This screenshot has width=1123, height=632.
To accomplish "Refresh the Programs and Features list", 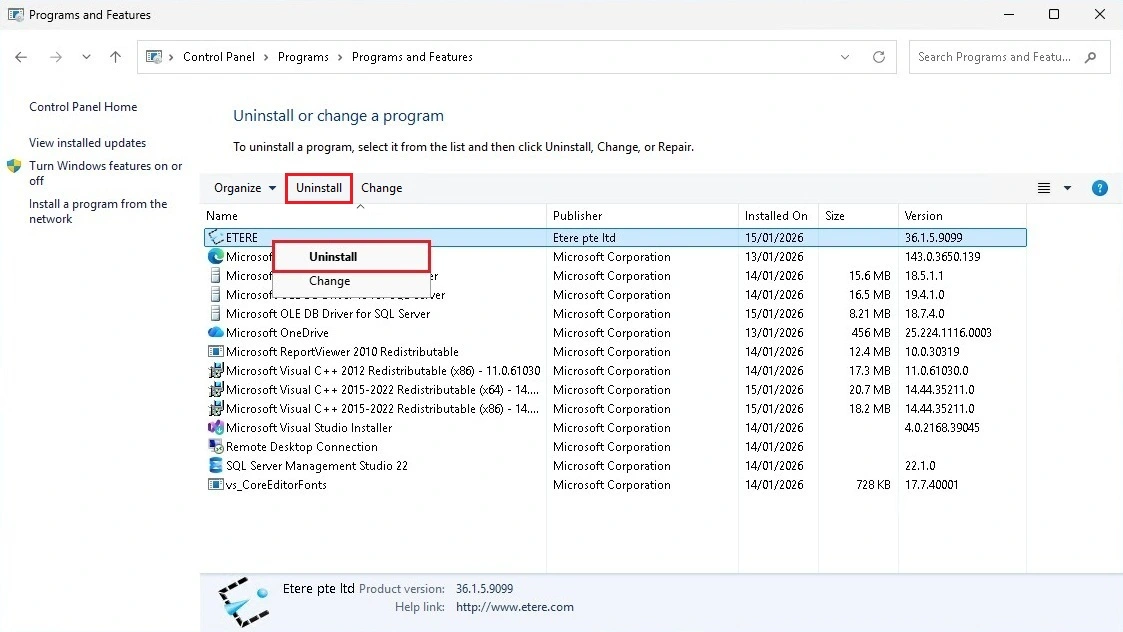I will point(879,57).
